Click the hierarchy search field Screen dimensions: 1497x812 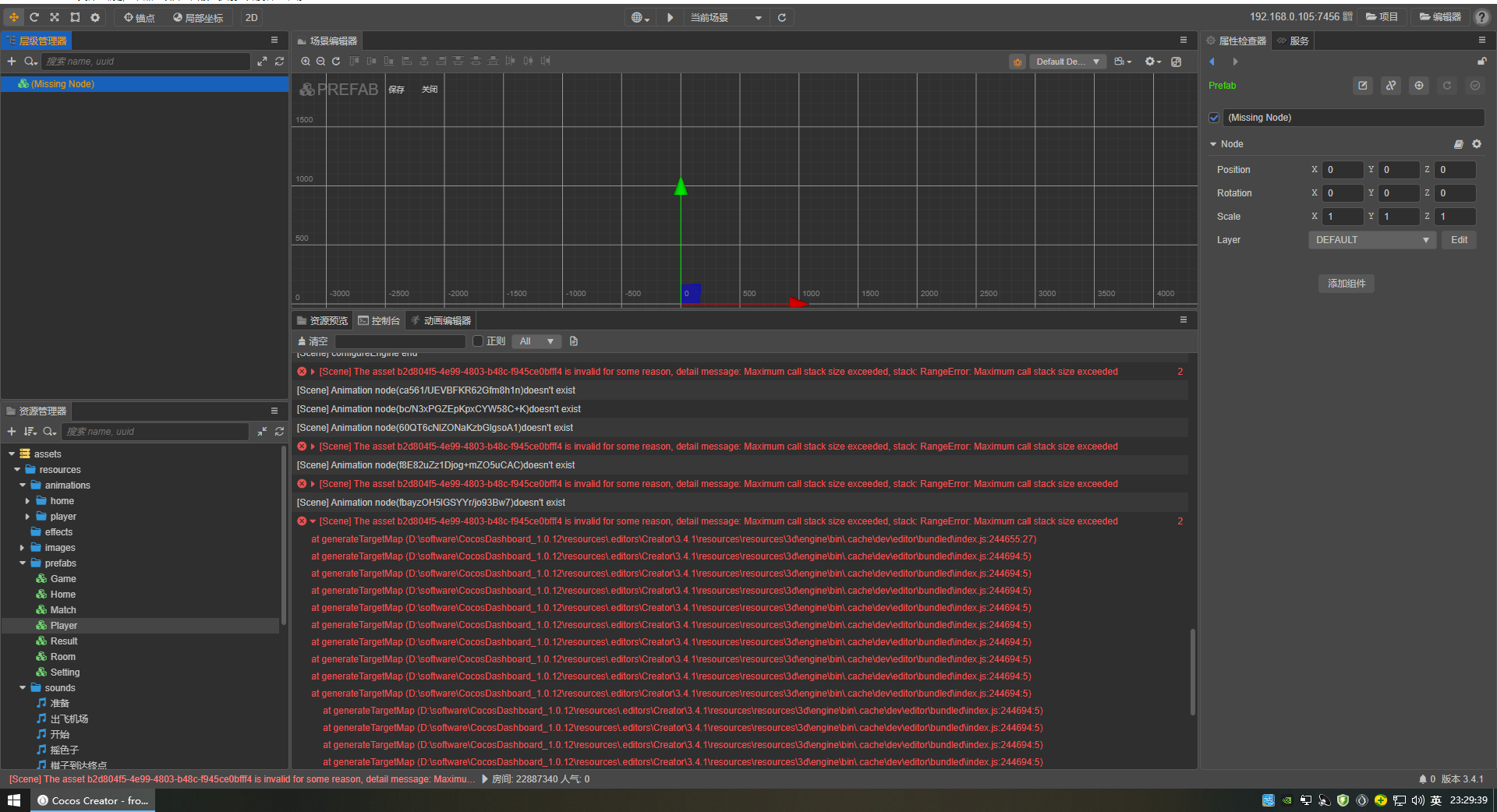coord(147,61)
